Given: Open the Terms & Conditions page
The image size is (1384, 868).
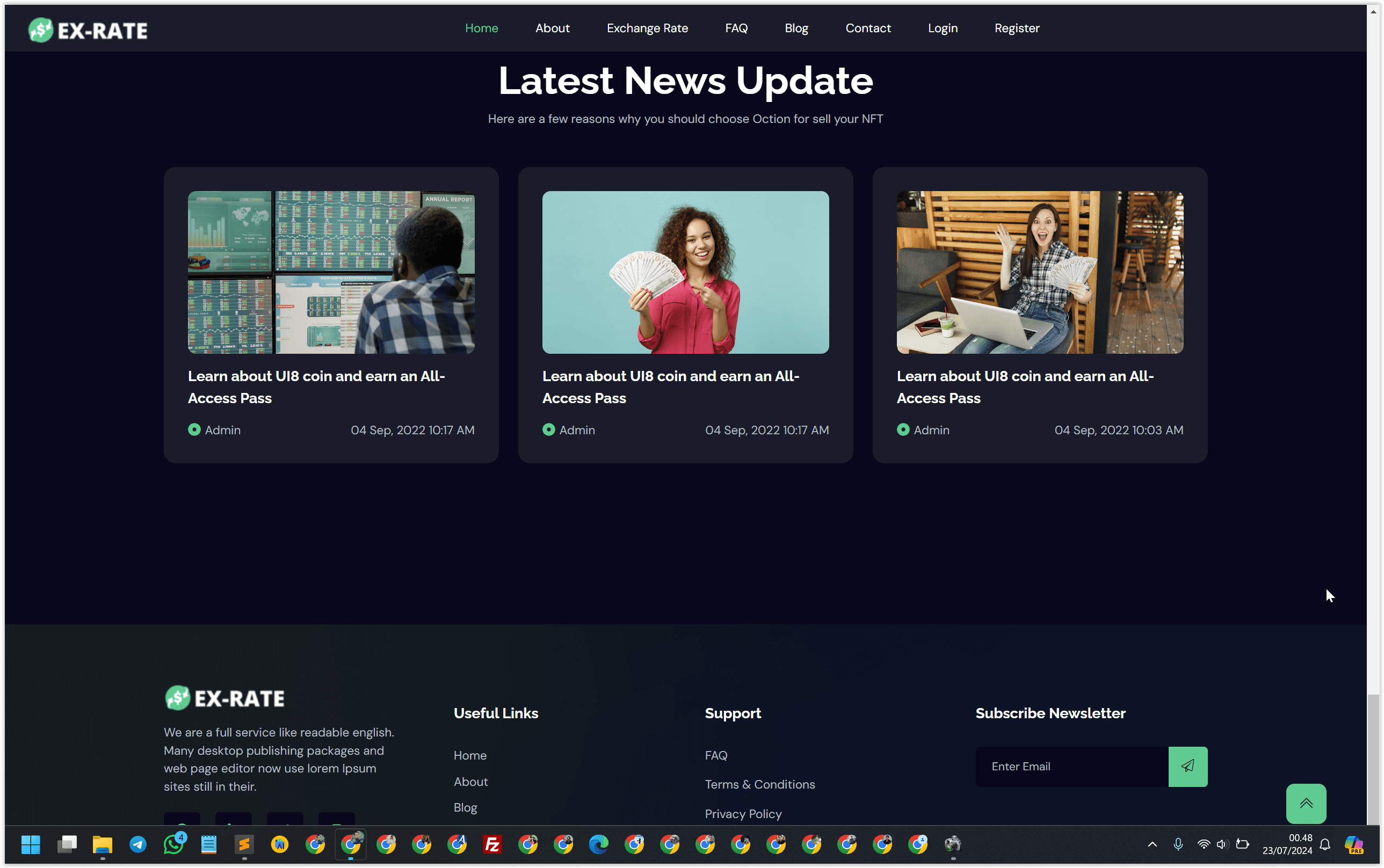Looking at the screenshot, I should point(760,784).
